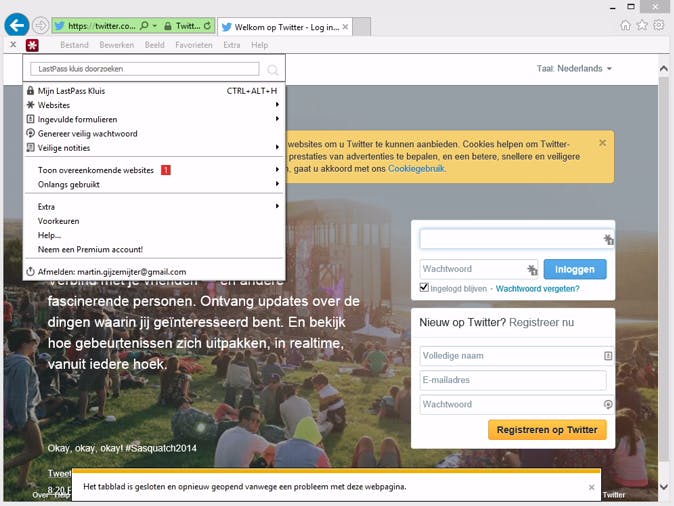Screen dimensions: 674x506
Task: Open the Taal: Nederlands language dropdown
Action: coord(574,68)
